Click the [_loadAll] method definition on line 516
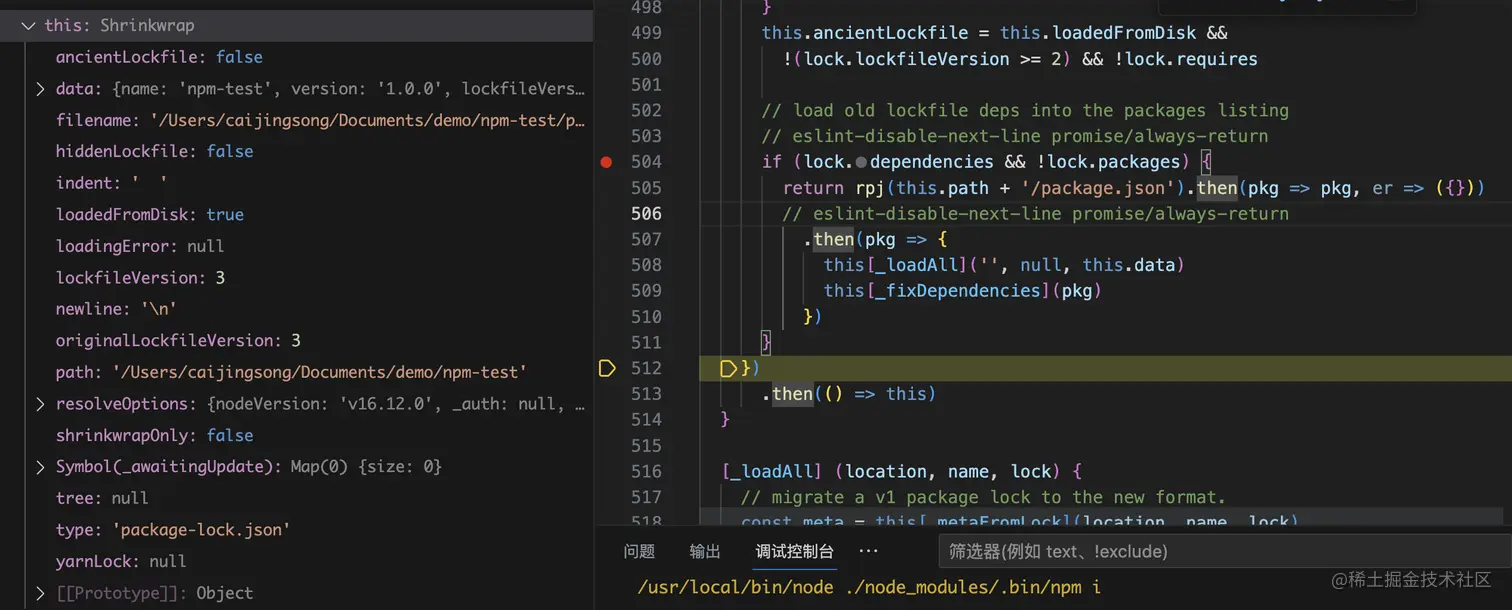 point(772,471)
